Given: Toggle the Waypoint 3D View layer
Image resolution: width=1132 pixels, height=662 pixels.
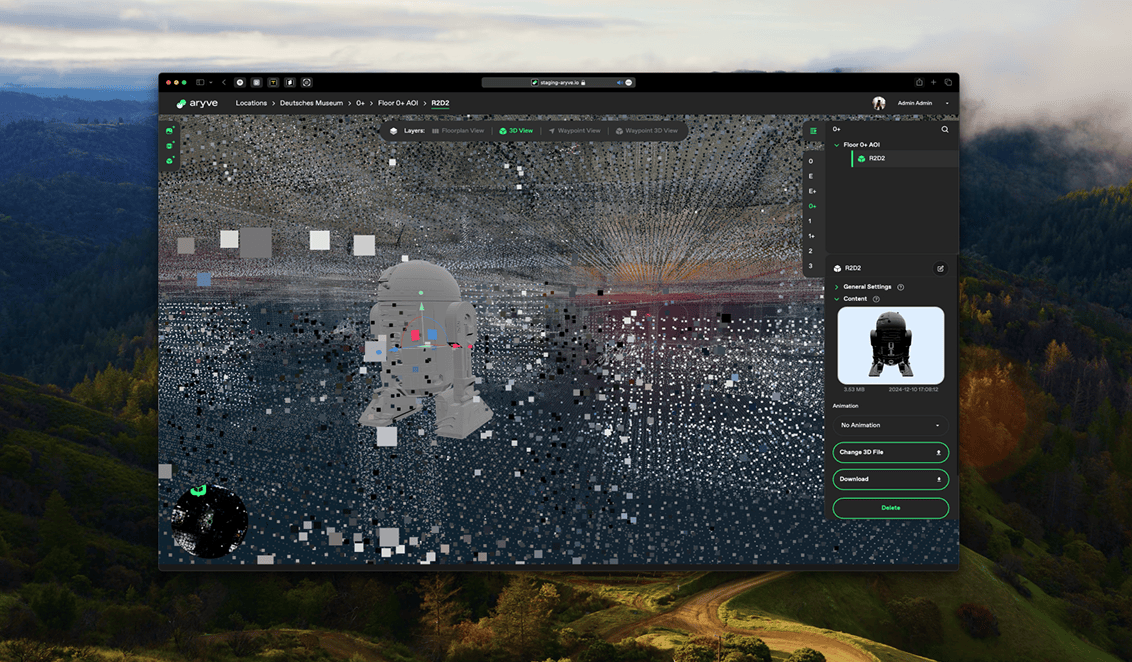Looking at the screenshot, I should [646, 131].
